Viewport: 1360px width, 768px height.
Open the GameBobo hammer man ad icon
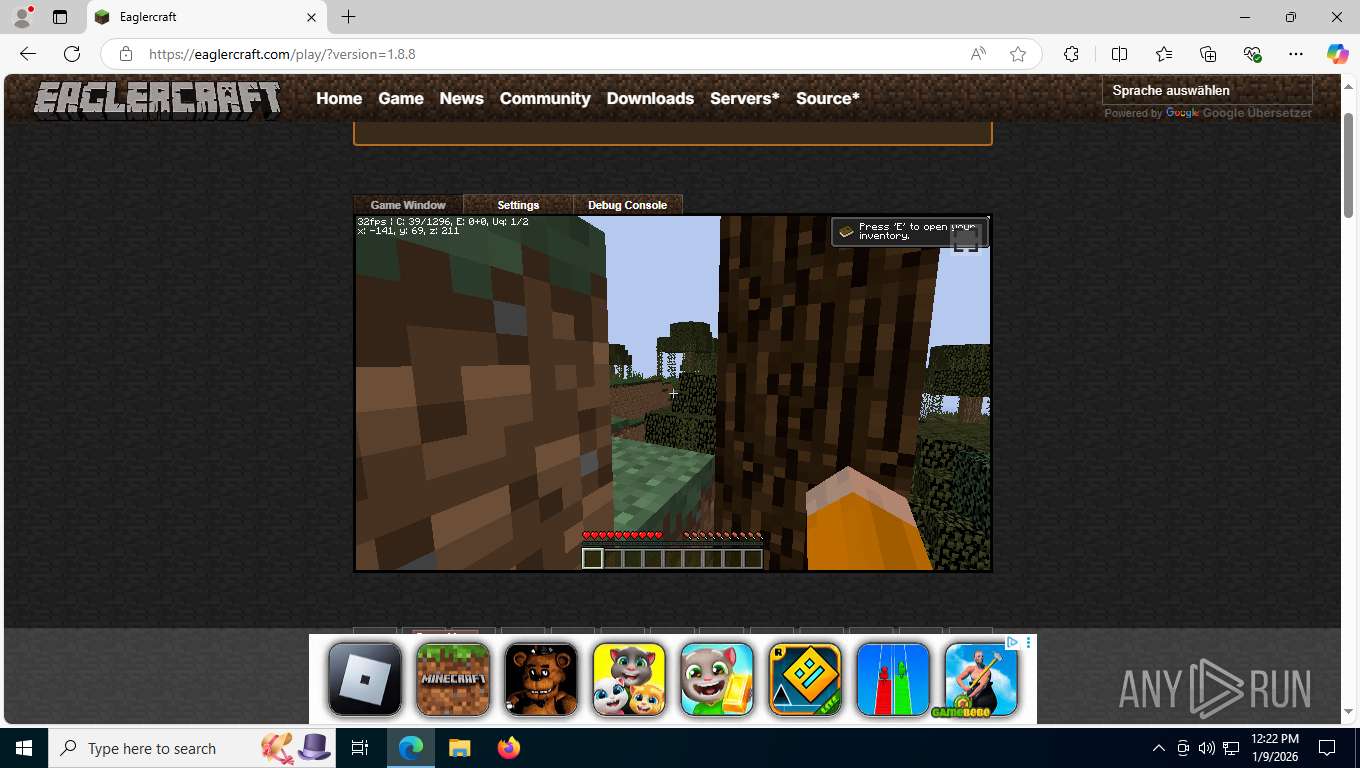981,679
